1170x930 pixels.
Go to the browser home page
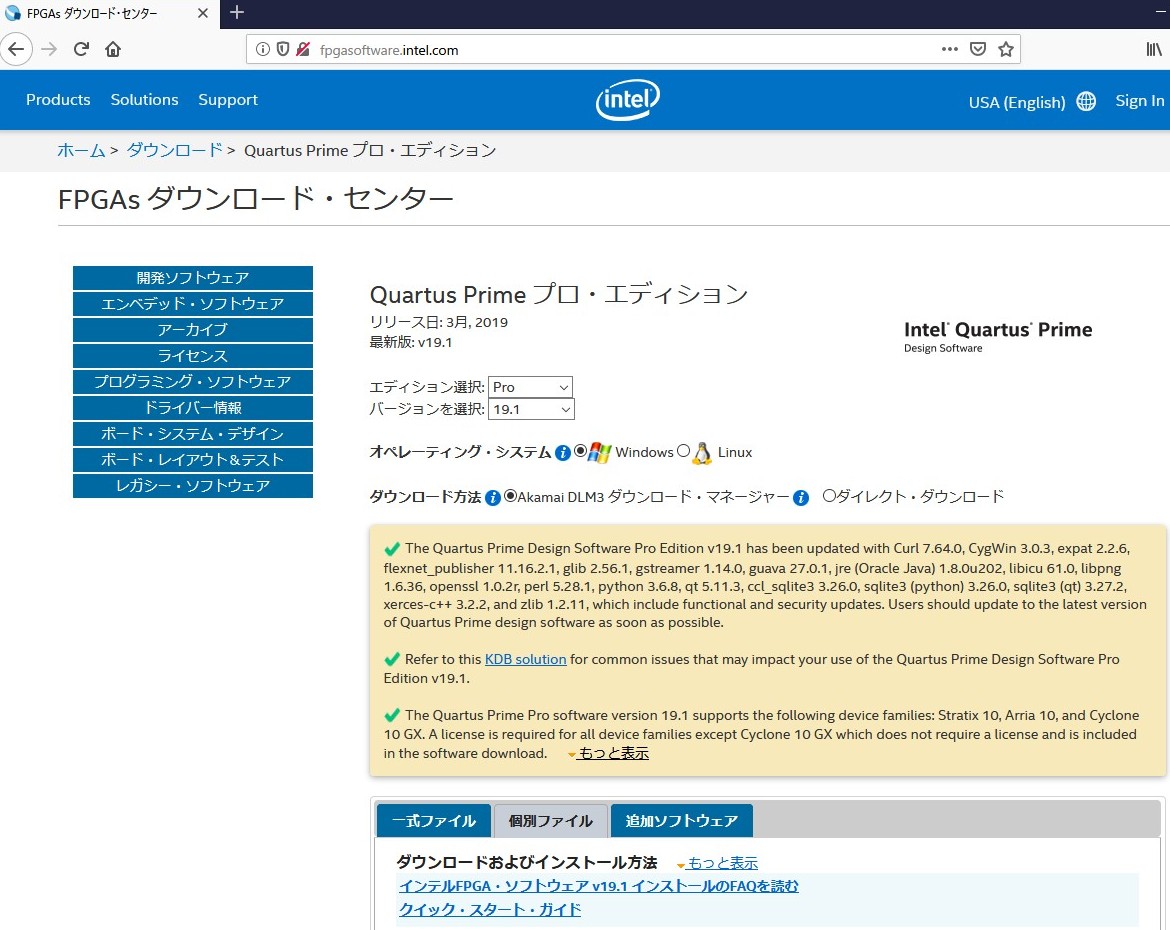pos(113,49)
